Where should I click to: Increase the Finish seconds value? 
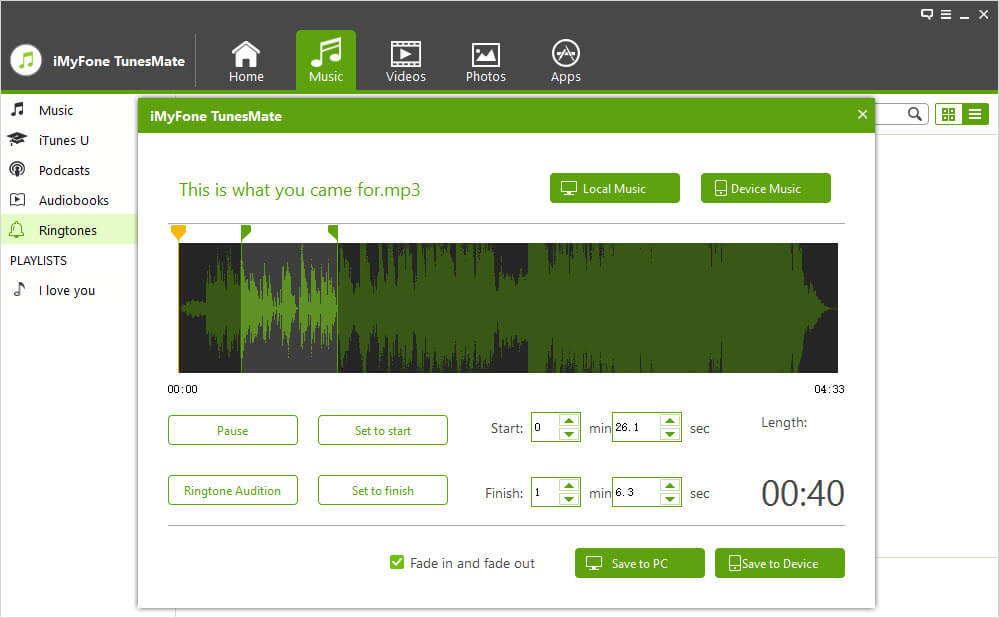pos(670,485)
